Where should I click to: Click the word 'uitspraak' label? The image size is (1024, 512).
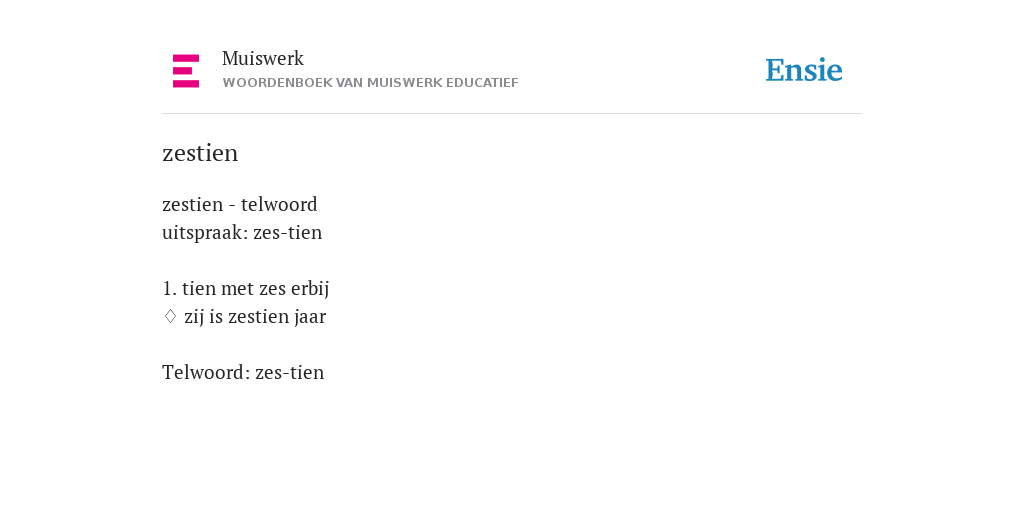pos(203,232)
